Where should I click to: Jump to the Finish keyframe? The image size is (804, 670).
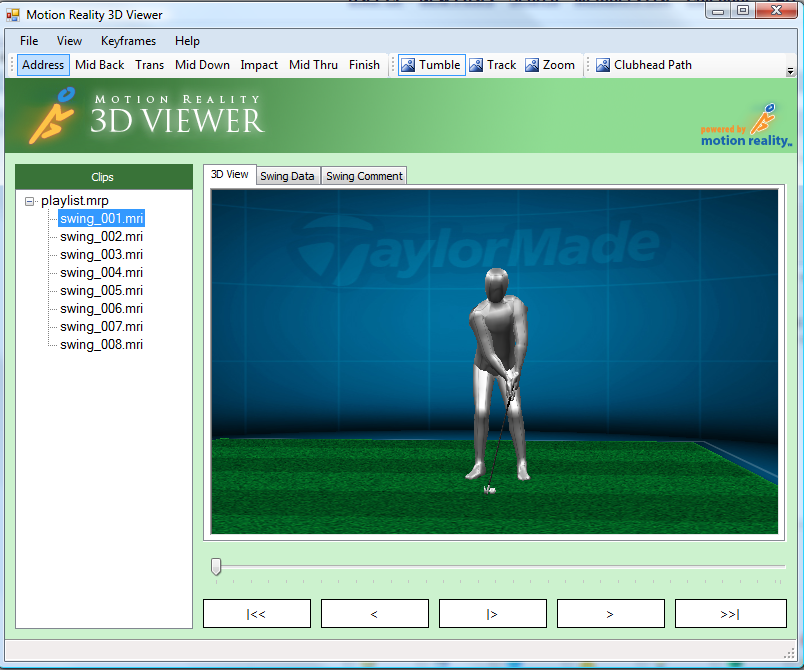click(x=365, y=65)
